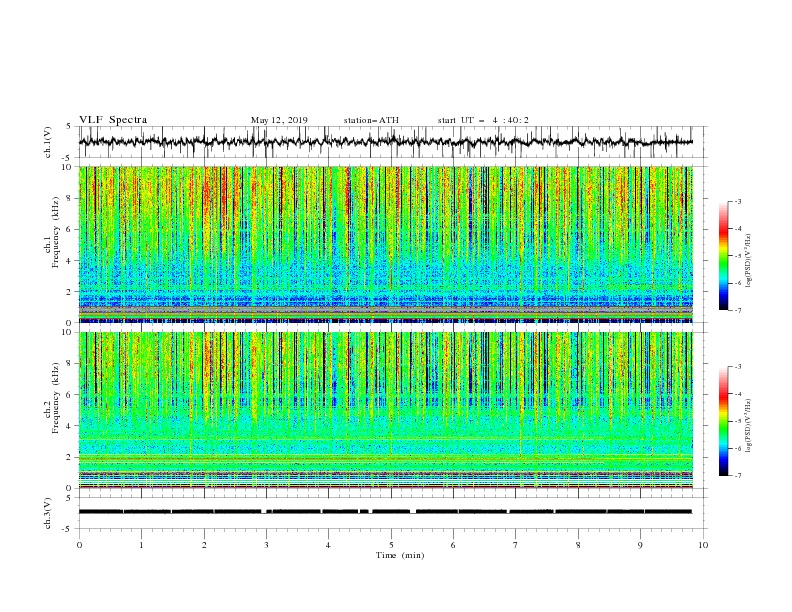Click the "1" tick on the Time axis

(x=141, y=545)
